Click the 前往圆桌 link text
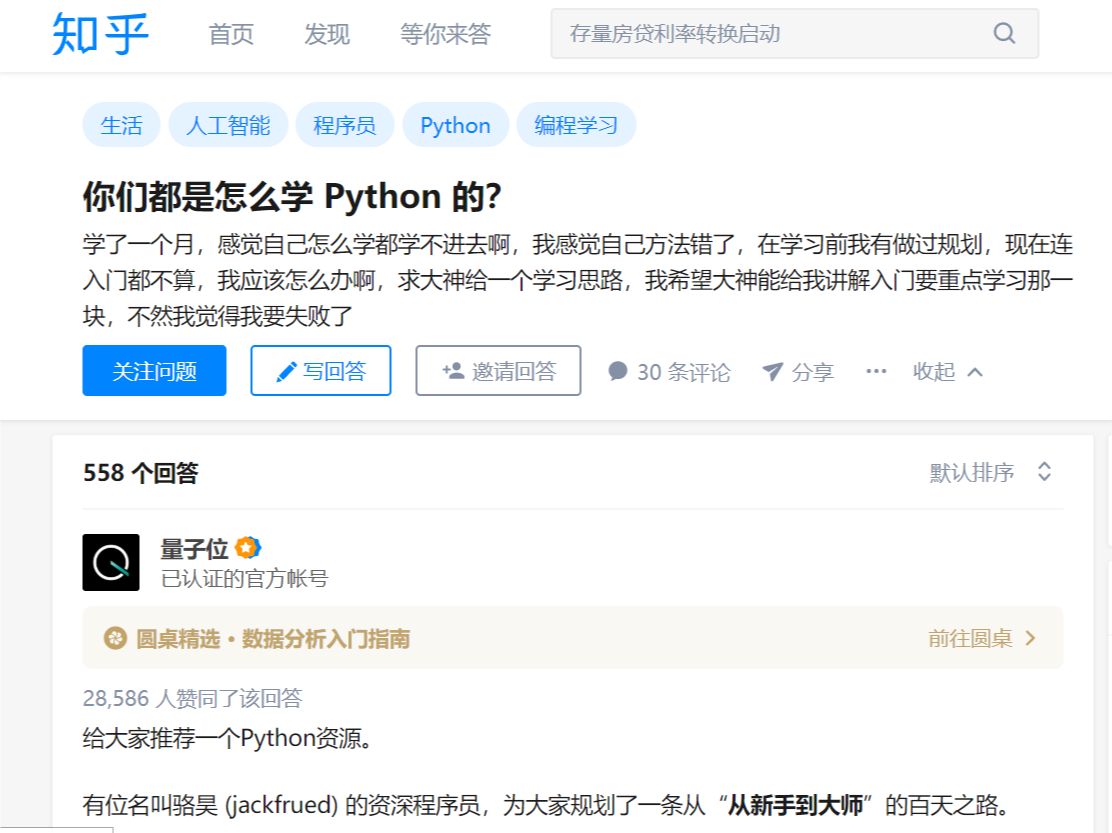The width and height of the screenshot is (1112, 833). (x=970, y=639)
